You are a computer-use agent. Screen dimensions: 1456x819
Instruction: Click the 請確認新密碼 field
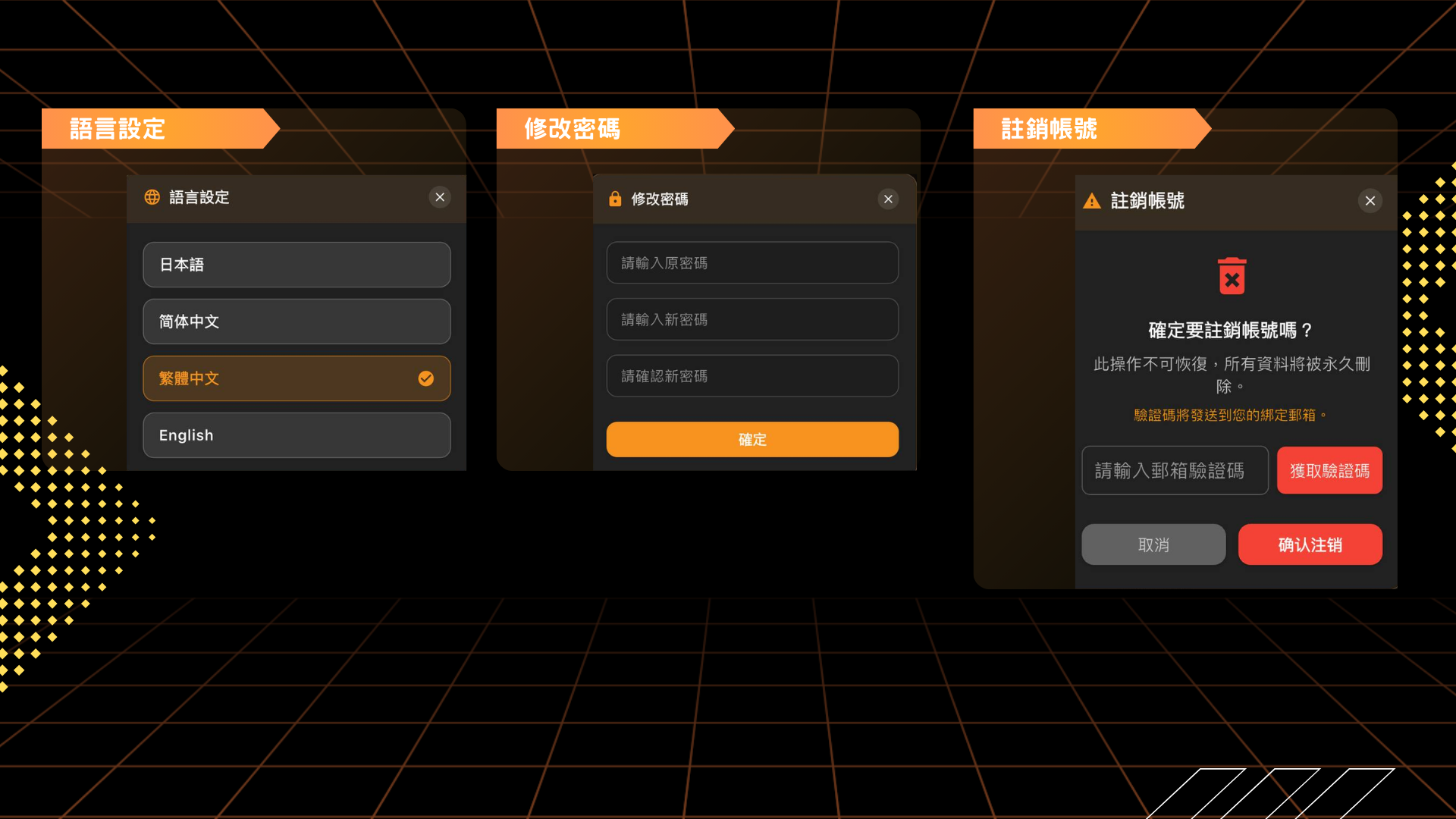(752, 376)
